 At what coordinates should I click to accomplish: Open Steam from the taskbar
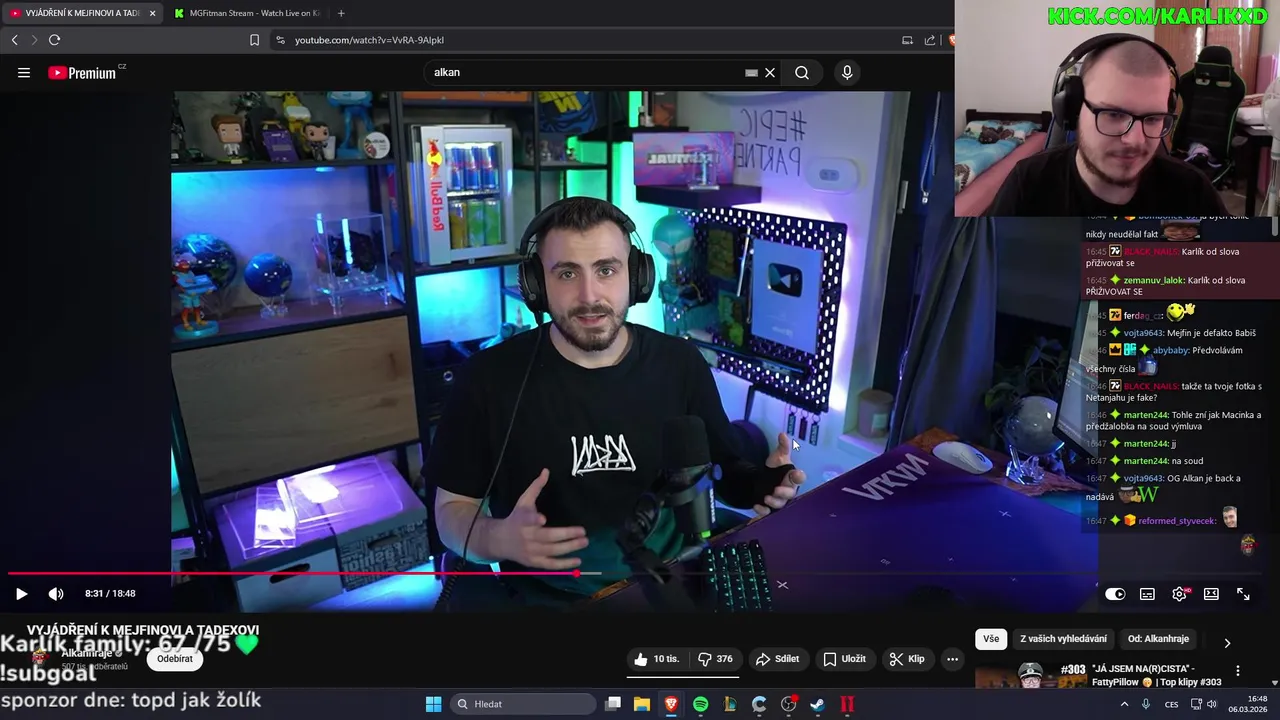pyautogui.click(x=817, y=704)
